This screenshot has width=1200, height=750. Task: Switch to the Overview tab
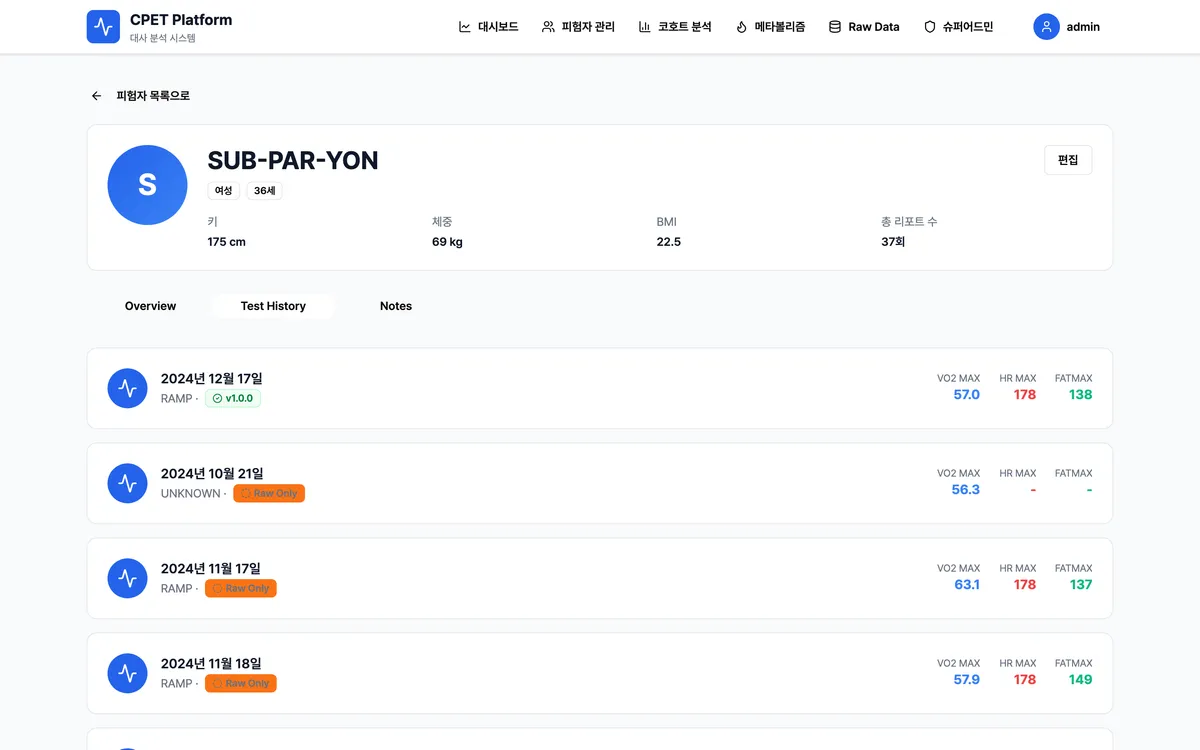point(150,306)
